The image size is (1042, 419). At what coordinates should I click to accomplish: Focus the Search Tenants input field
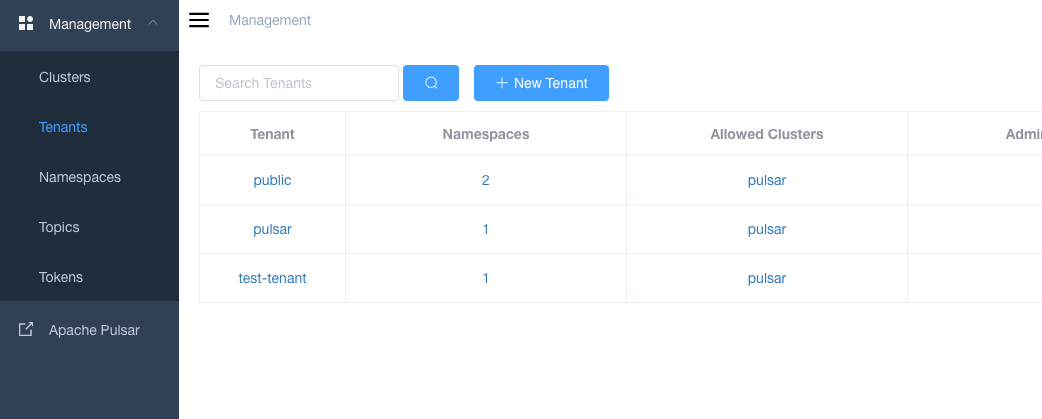coord(299,83)
